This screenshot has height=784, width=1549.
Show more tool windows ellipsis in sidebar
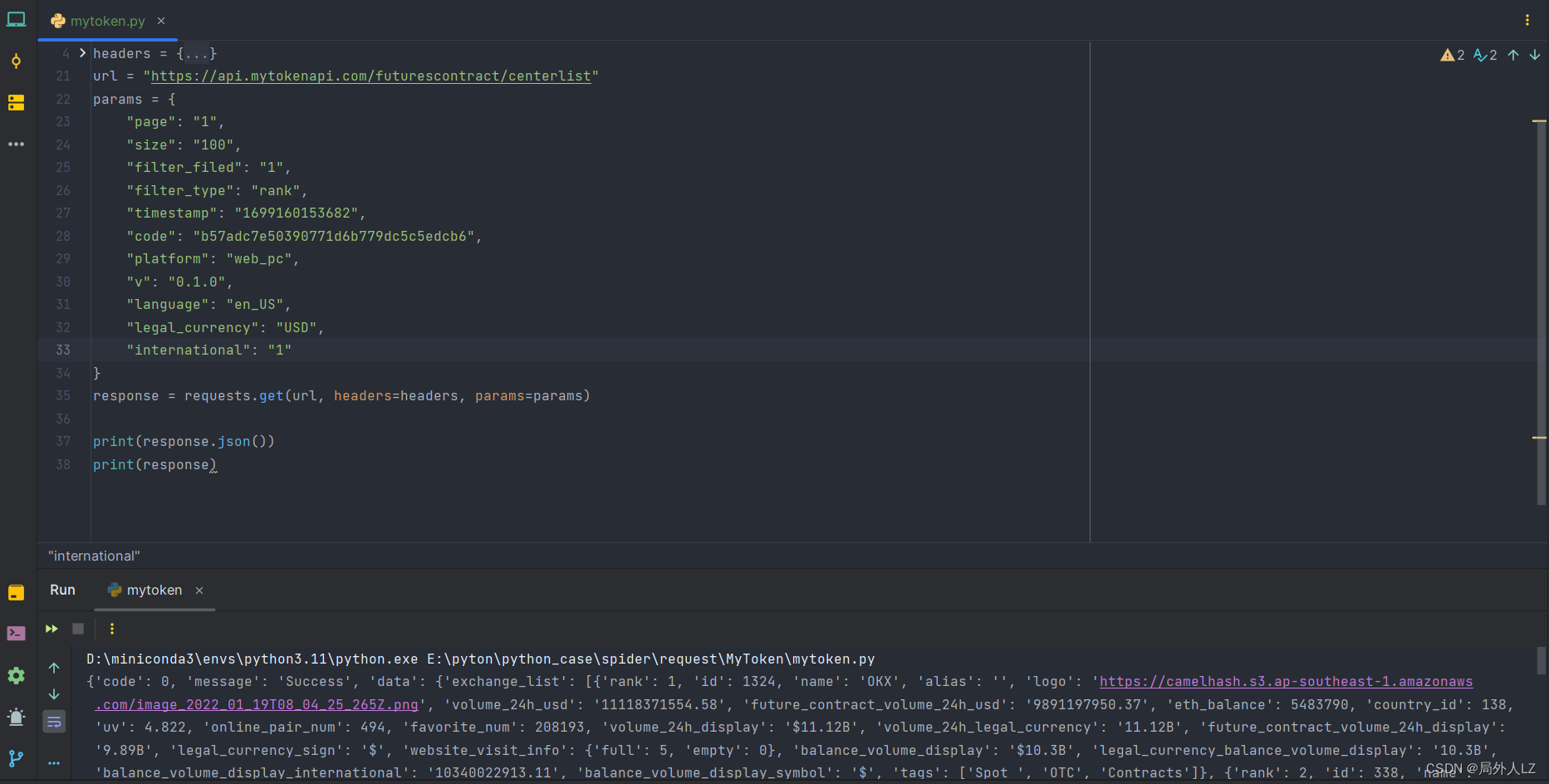click(16, 144)
